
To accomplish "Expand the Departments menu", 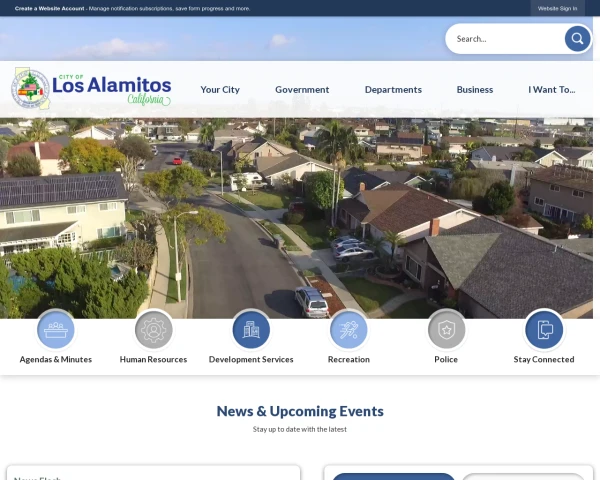I will point(393,89).
